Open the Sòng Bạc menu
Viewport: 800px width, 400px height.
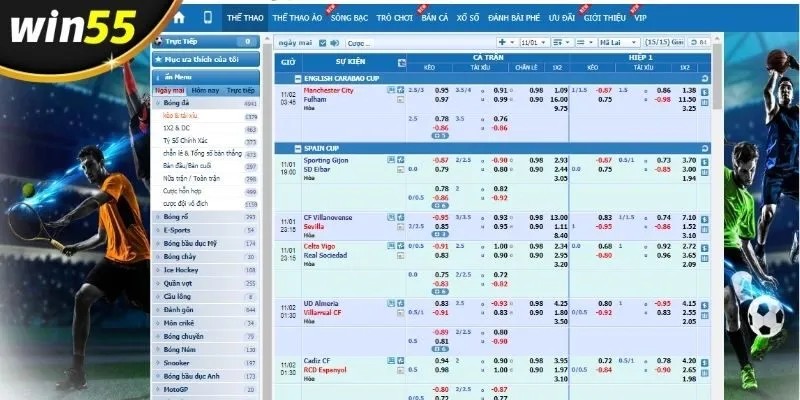pos(348,18)
